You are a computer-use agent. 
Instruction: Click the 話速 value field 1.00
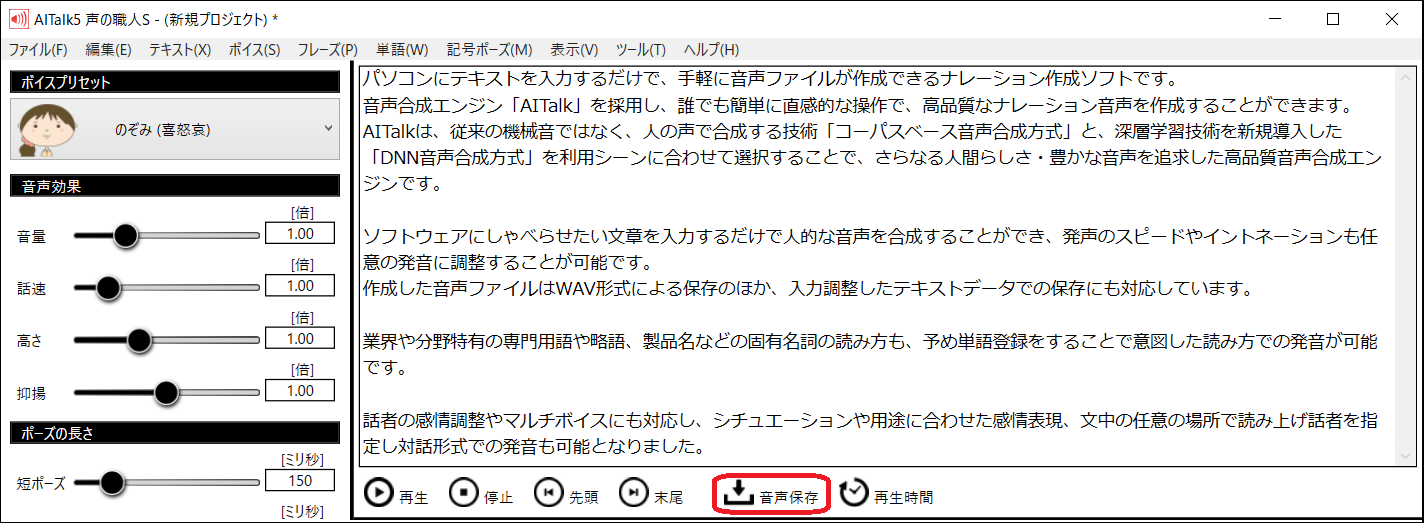tap(300, 286)
